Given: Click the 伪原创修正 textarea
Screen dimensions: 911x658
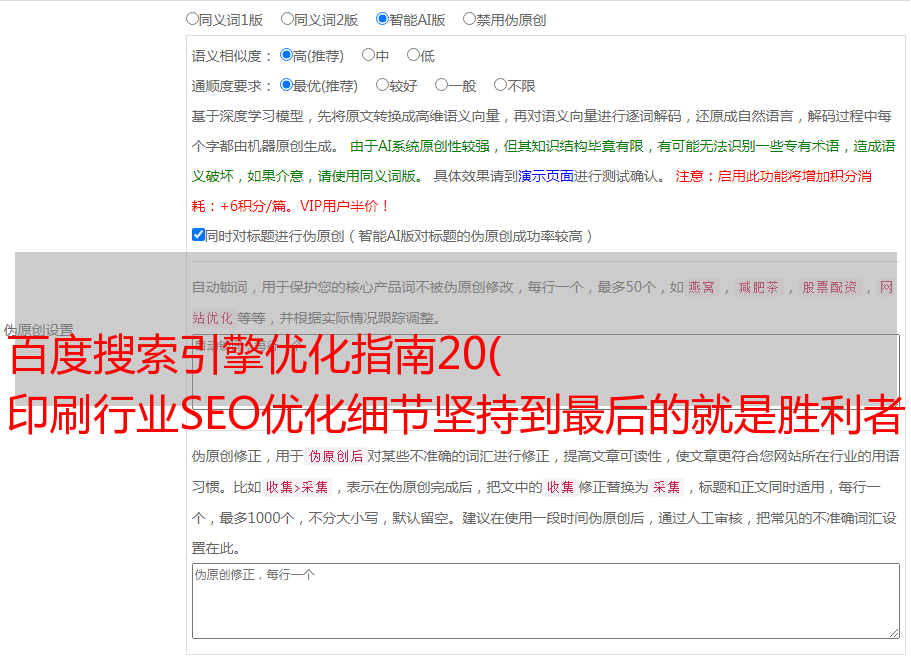Looking at the screenshot, I should [x=546, y=601].
